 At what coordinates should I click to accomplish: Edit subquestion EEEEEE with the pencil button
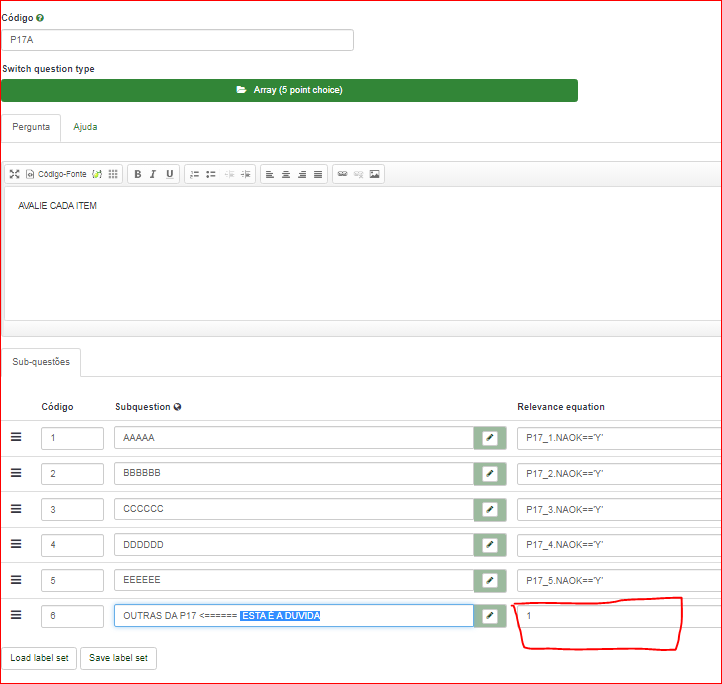(490, 580)
